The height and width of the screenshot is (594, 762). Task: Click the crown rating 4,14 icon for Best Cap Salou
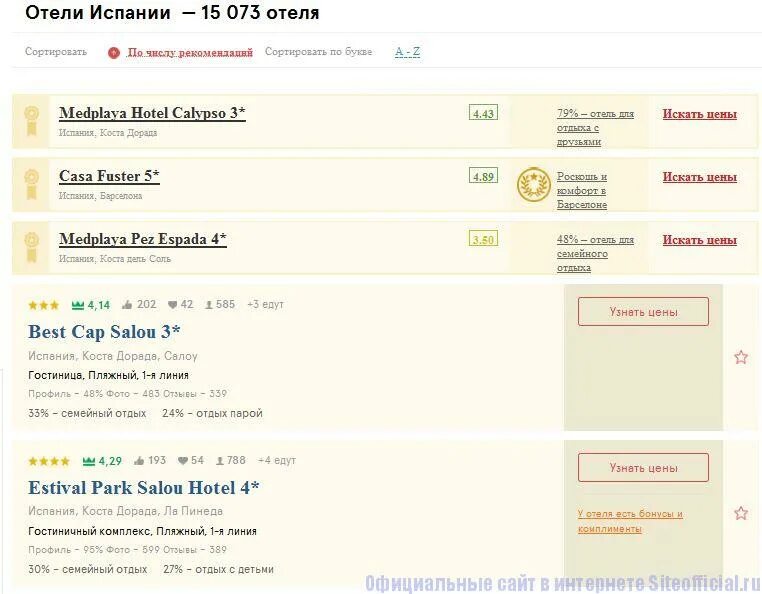coord(78,305)
